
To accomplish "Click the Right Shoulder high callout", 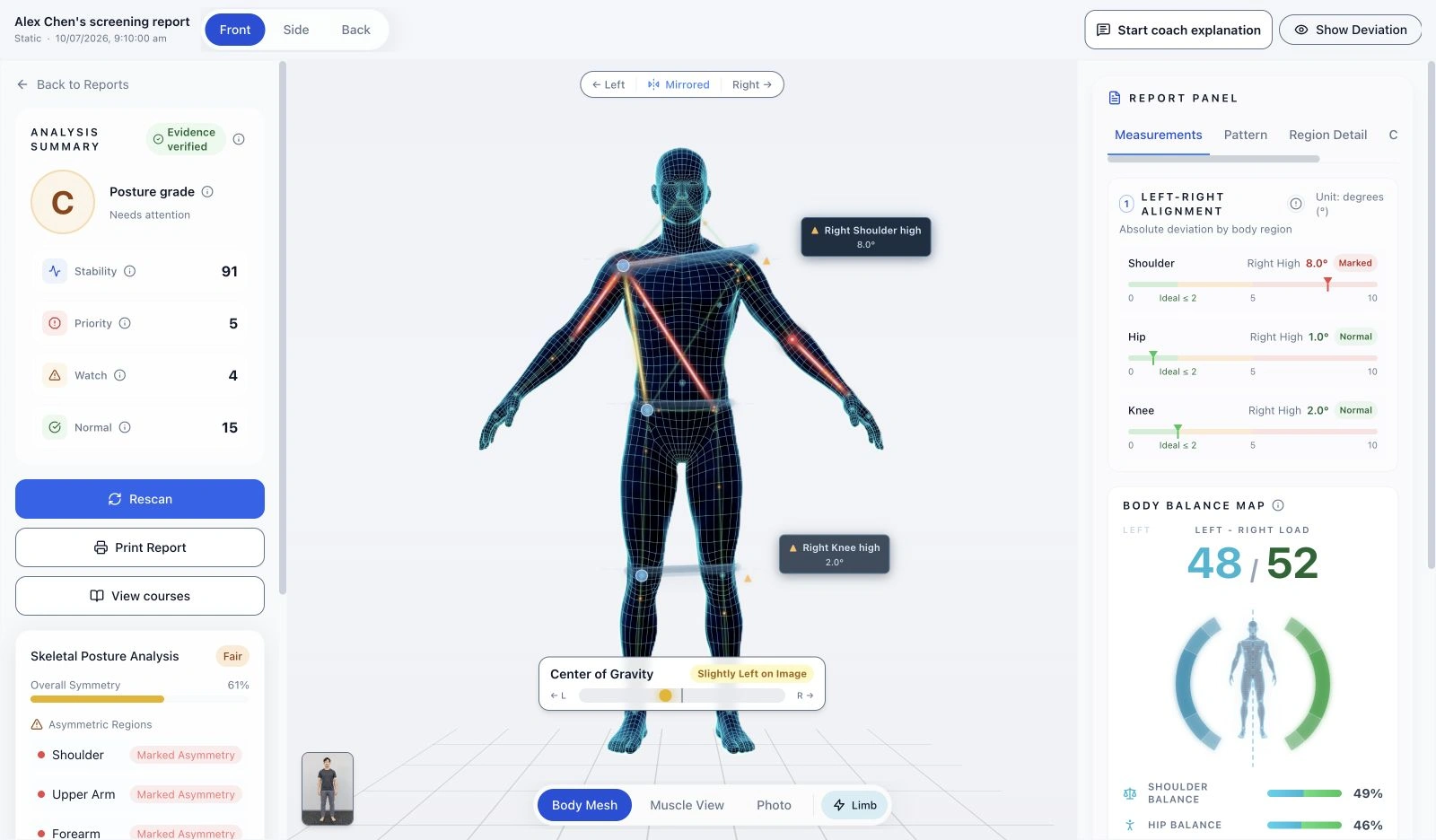I will point(866,237).
